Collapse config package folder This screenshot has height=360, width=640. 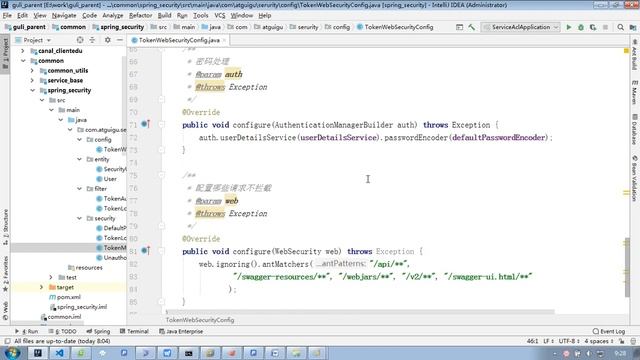80,140
